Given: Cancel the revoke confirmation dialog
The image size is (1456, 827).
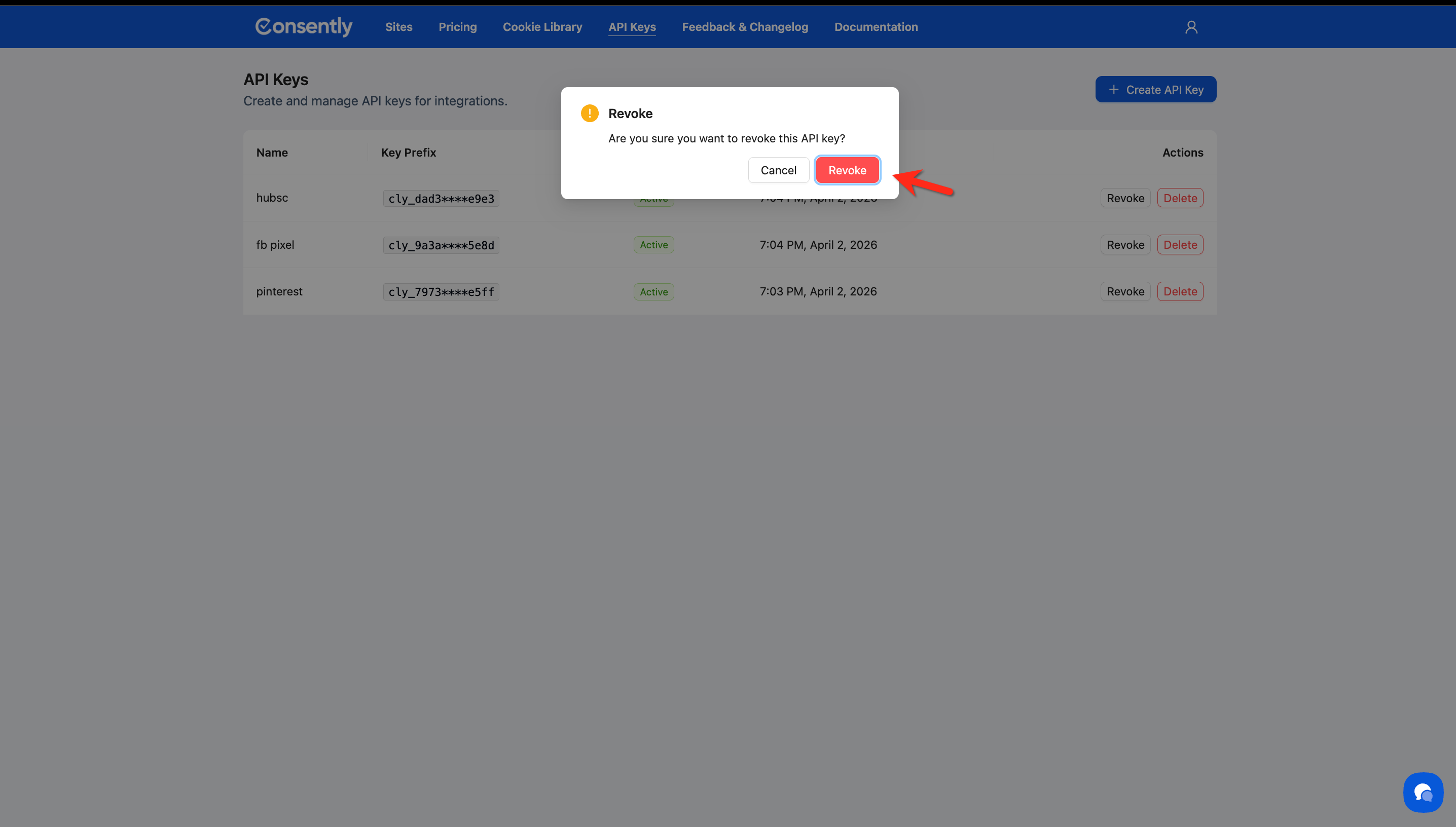Looking at the screenshot, I should pyautogui.click(x=778, y=170).
